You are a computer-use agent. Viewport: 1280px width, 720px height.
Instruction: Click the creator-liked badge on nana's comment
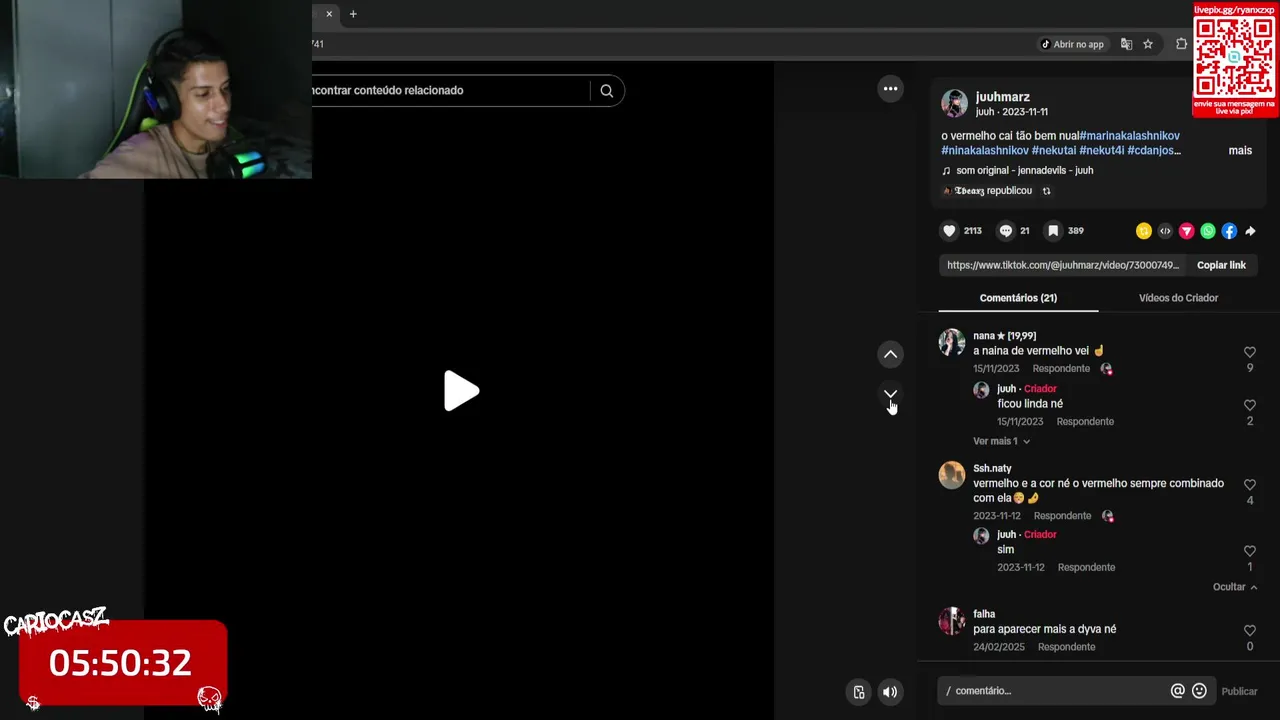click(x=1106, y=369)
